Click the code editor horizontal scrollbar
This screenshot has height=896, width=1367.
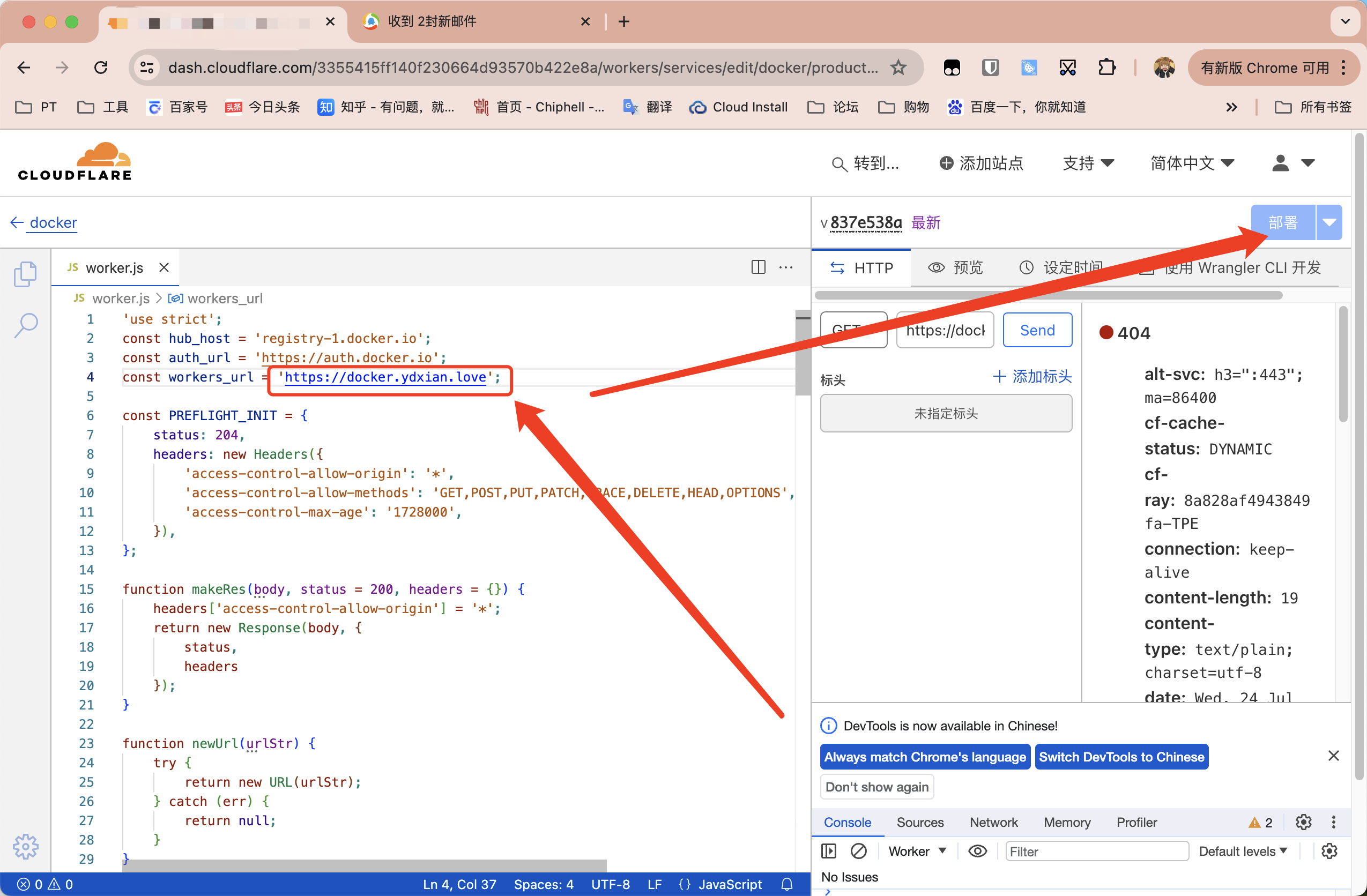pyautogui.click(x=364, y=865)
